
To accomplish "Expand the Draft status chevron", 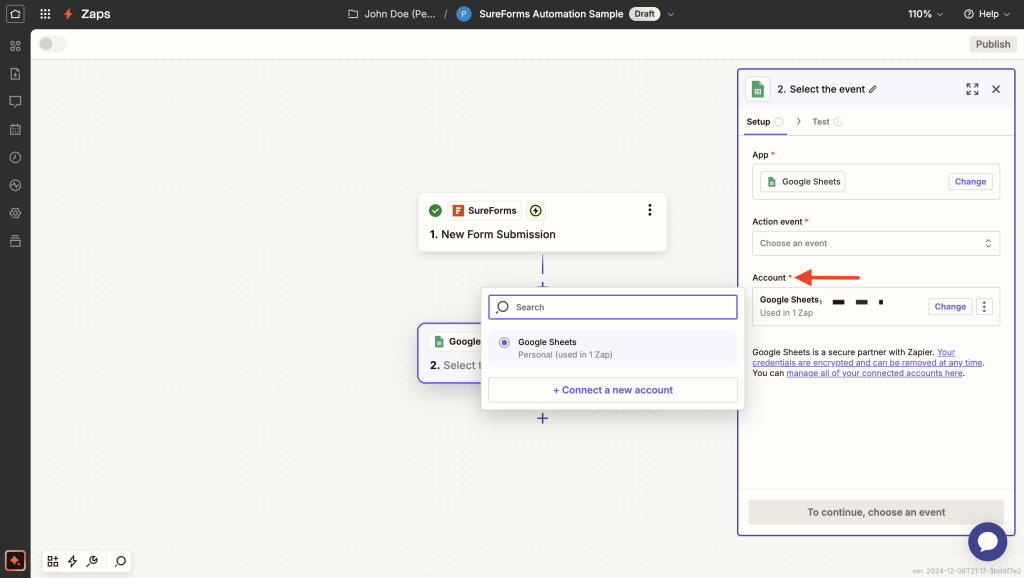I will pyautogui.click(x=669, y=13).
